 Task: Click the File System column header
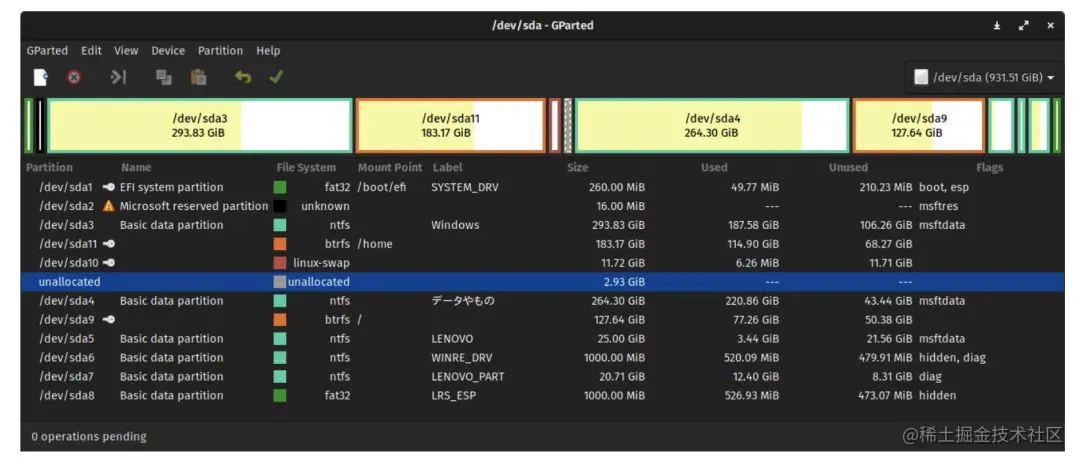coord(307,167)
